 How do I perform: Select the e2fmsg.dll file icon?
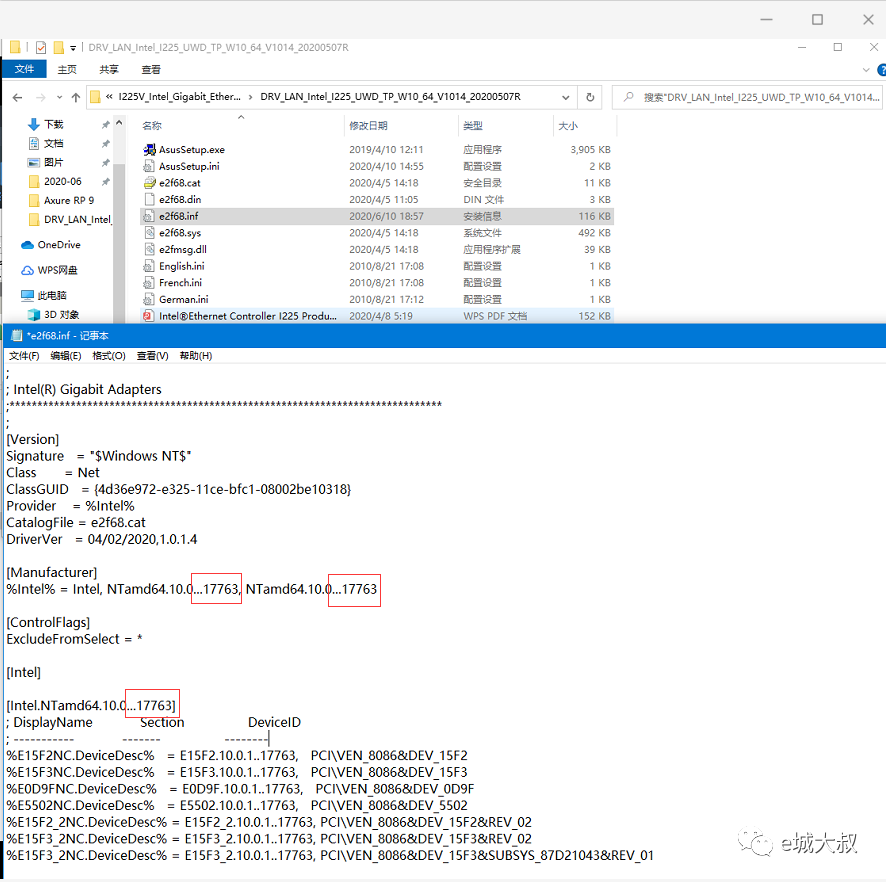pos(149,249)
